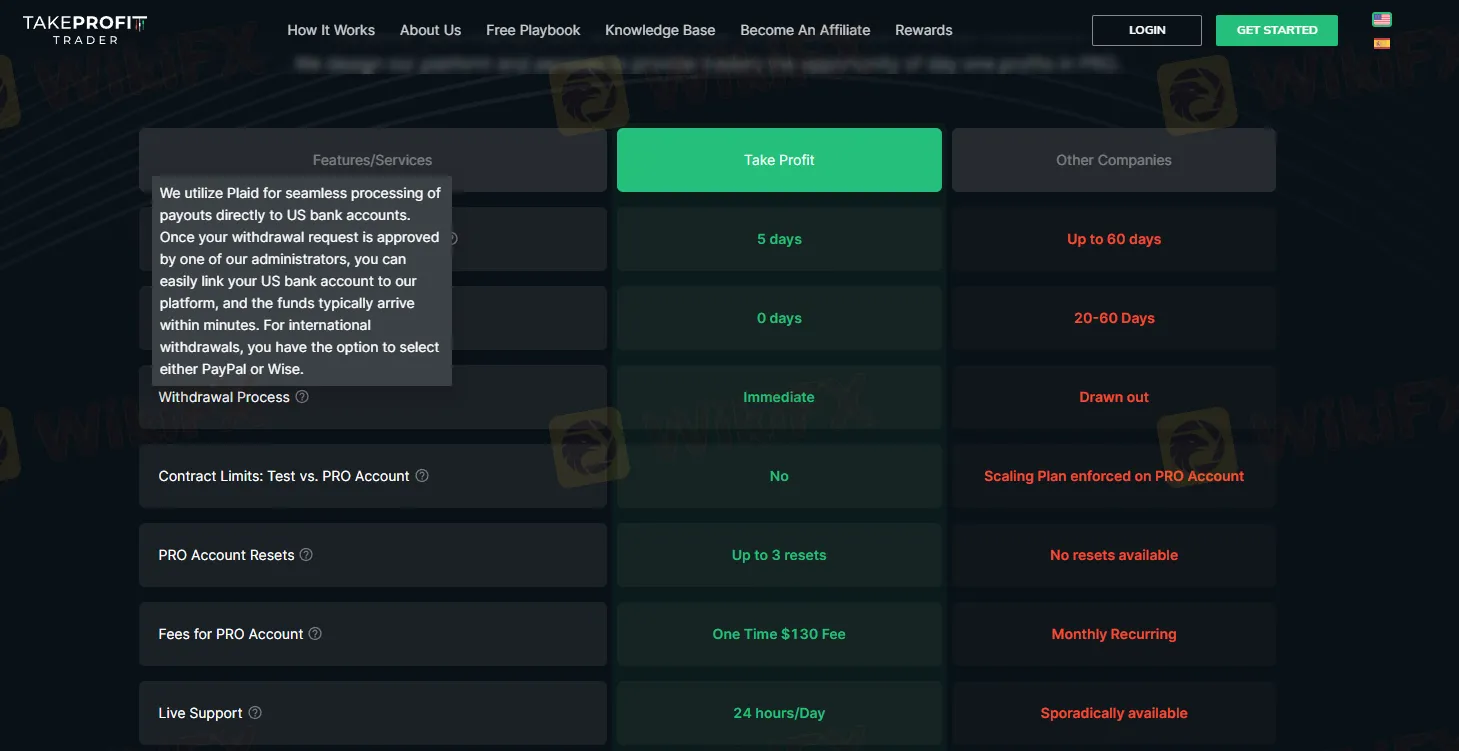Click the help icon beside PRO Account Resets
This screenshot has height=751, width=1459.
(306, 555)
